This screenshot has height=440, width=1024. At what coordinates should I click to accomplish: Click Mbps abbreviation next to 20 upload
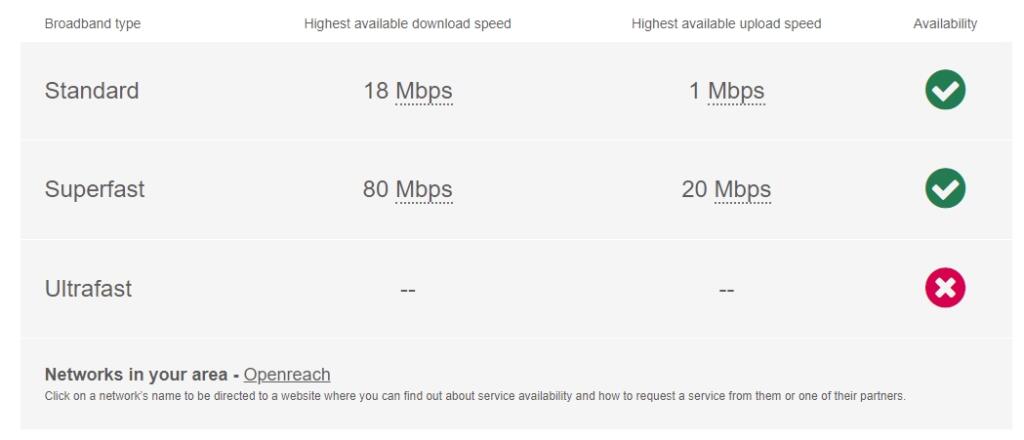[743, 189]
